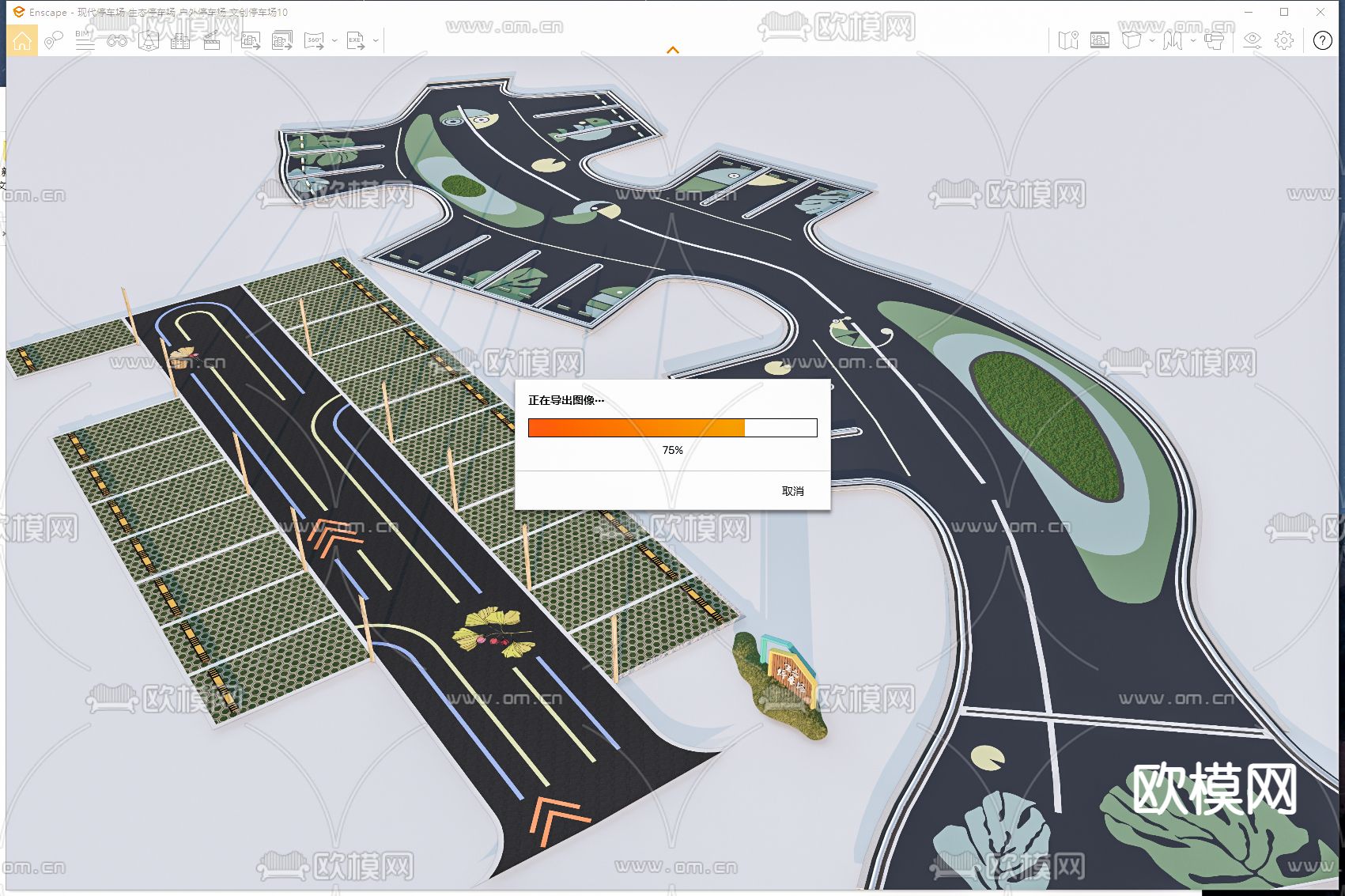This screenshot has height=896, width=1345.
Task: Open the visual settings eye icon
Action: point(1252,40)
